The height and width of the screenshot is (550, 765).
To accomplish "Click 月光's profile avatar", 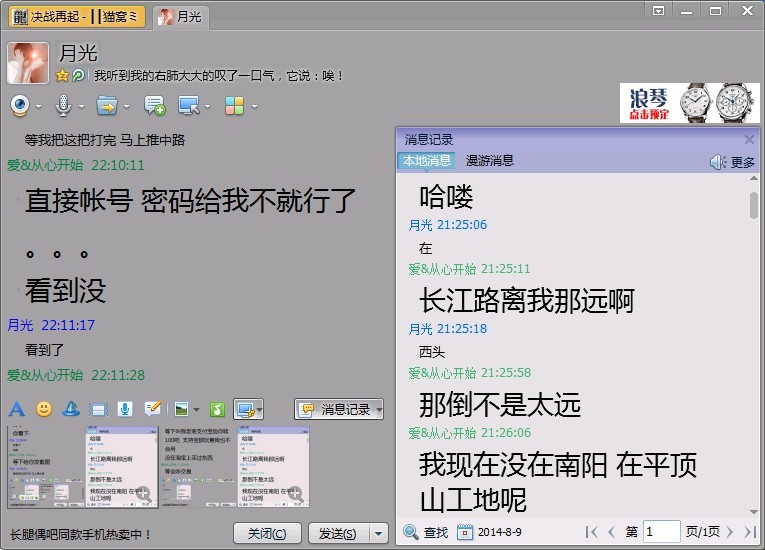I will [28, 63].
